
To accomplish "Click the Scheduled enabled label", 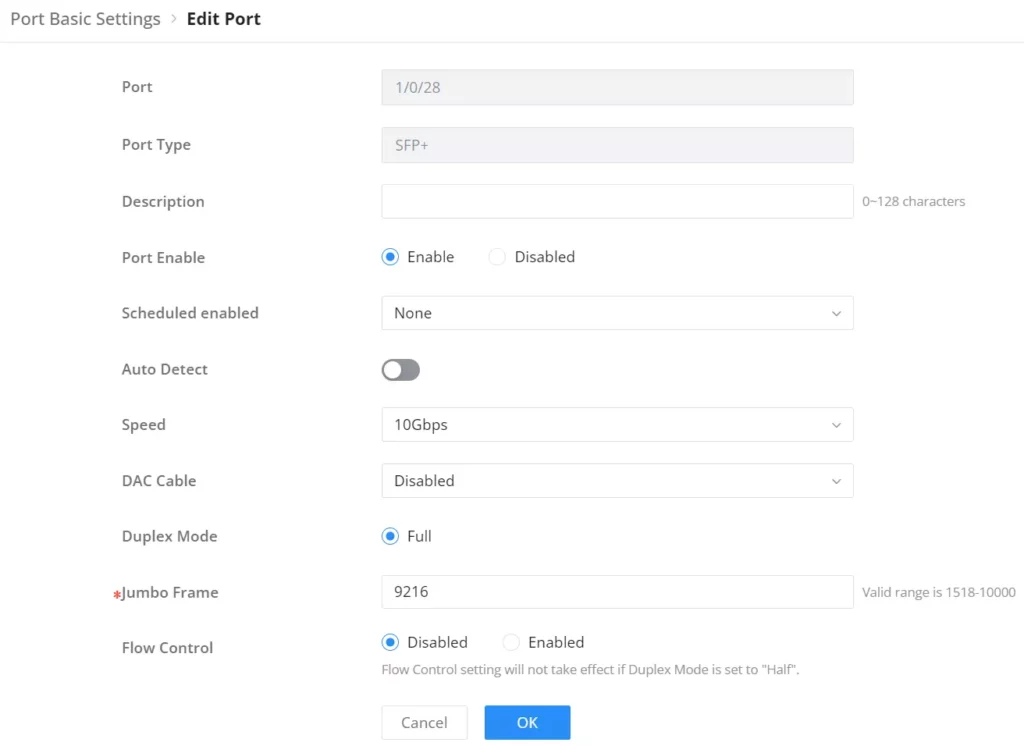I will coord(190,313).
